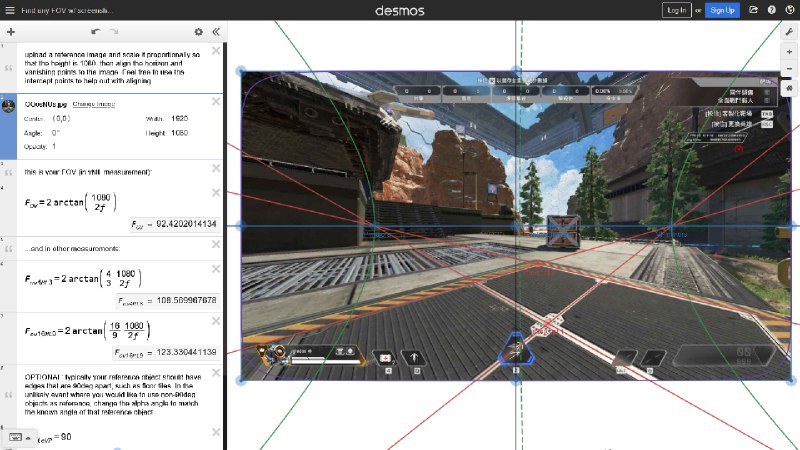Image resolution: width=800 pixels, height=450 pixels.
Task: Toggle visibility of the image thumbnail icon
Action: pos(9,106)
